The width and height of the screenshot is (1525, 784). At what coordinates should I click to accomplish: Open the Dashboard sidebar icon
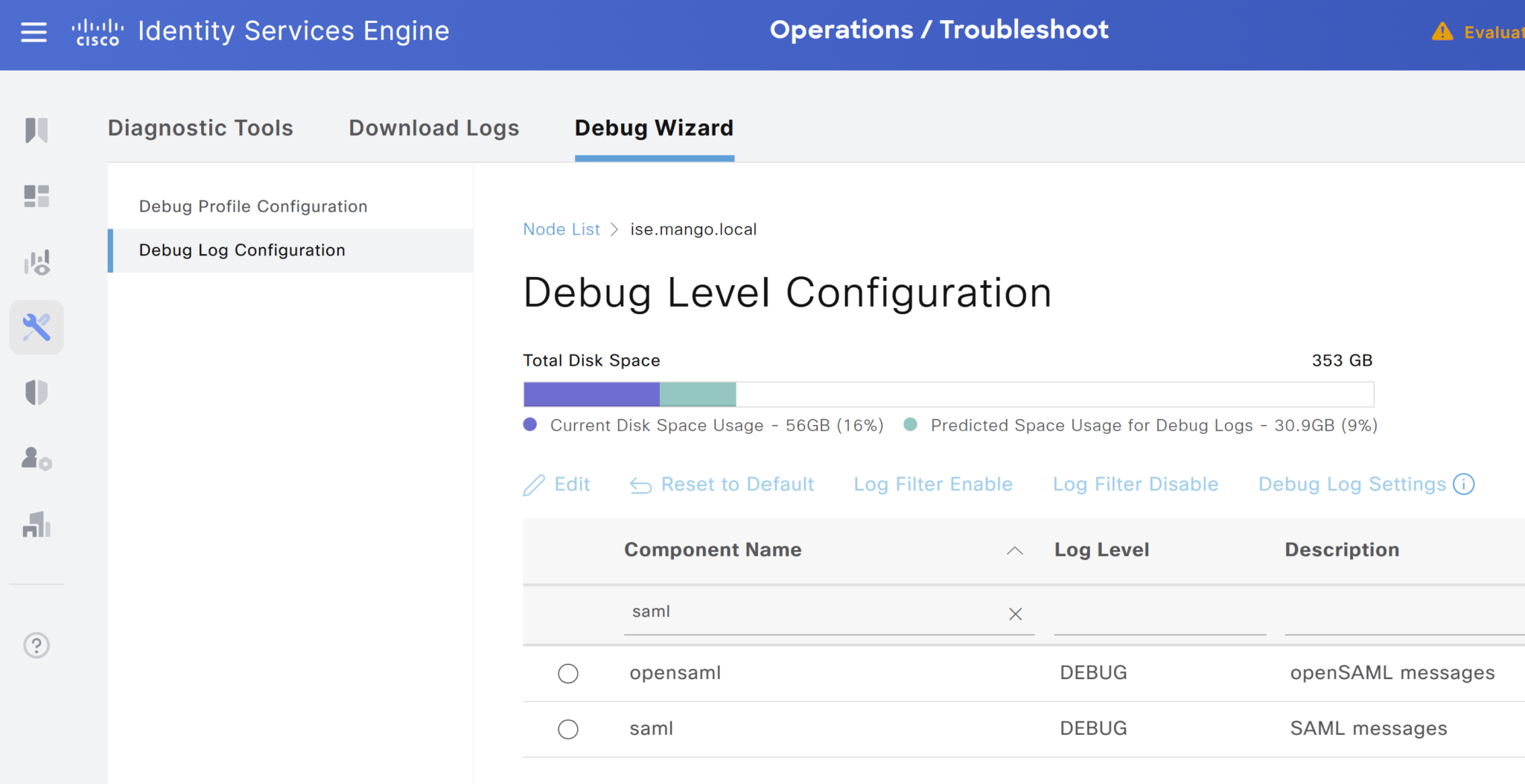[36, 196]
